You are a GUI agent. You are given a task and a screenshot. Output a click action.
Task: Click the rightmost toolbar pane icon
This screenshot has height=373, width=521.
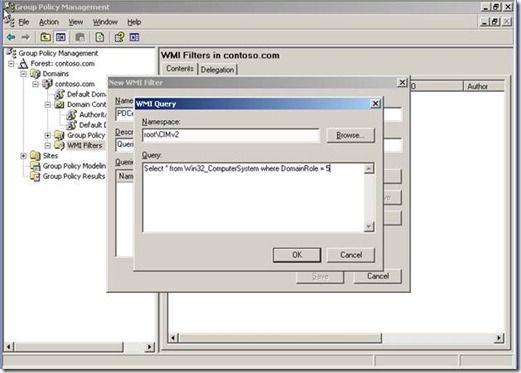[x=134, y=37]
